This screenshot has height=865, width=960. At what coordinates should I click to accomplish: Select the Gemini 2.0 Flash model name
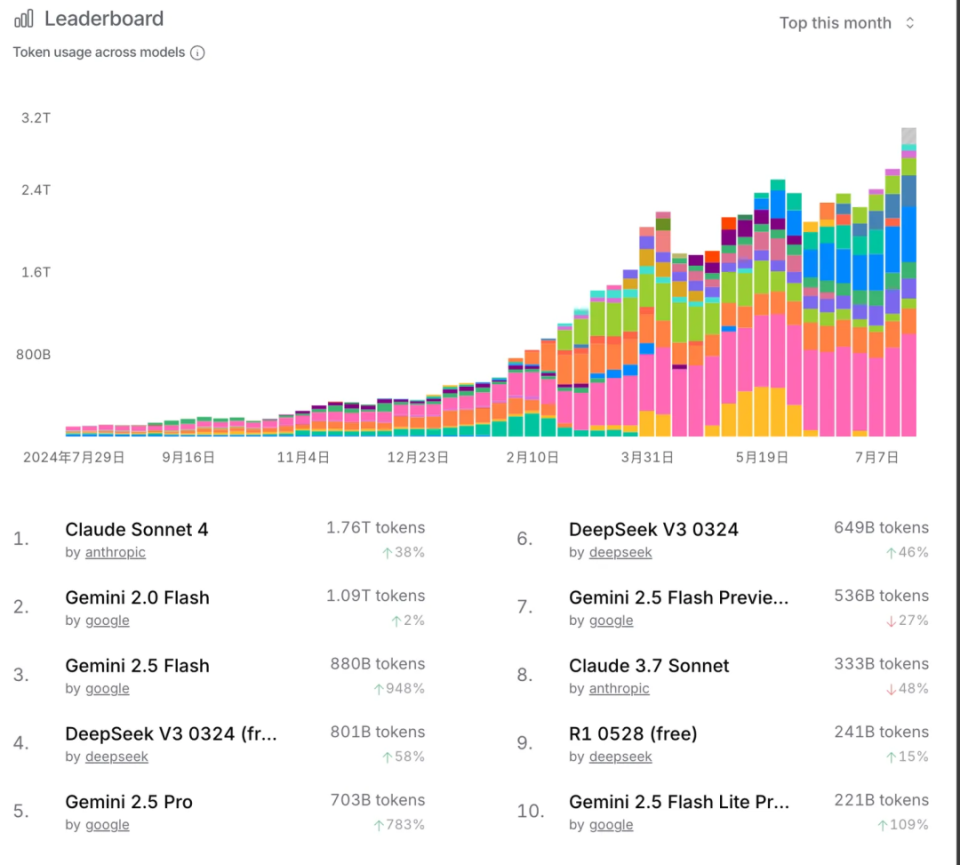click(137, 597)
